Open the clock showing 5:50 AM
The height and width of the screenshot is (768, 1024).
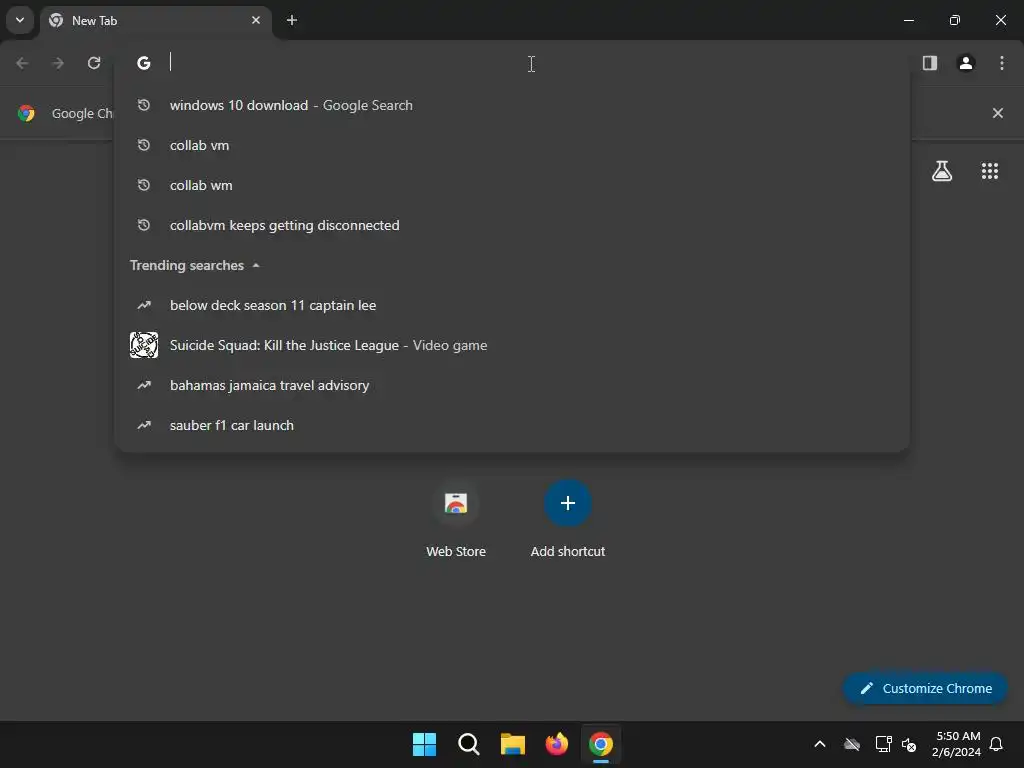coord(957,744)
